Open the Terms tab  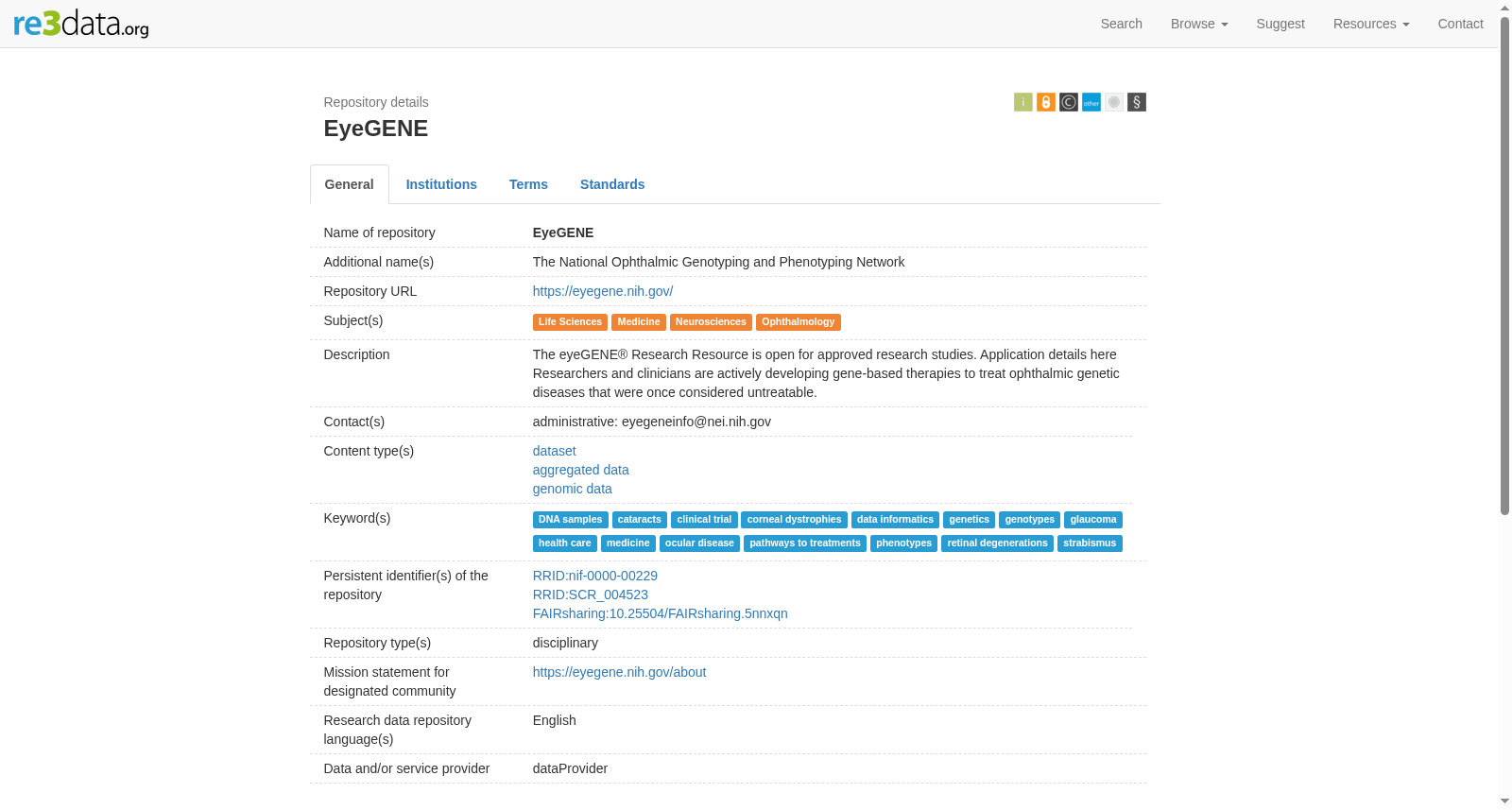point(528,184)
